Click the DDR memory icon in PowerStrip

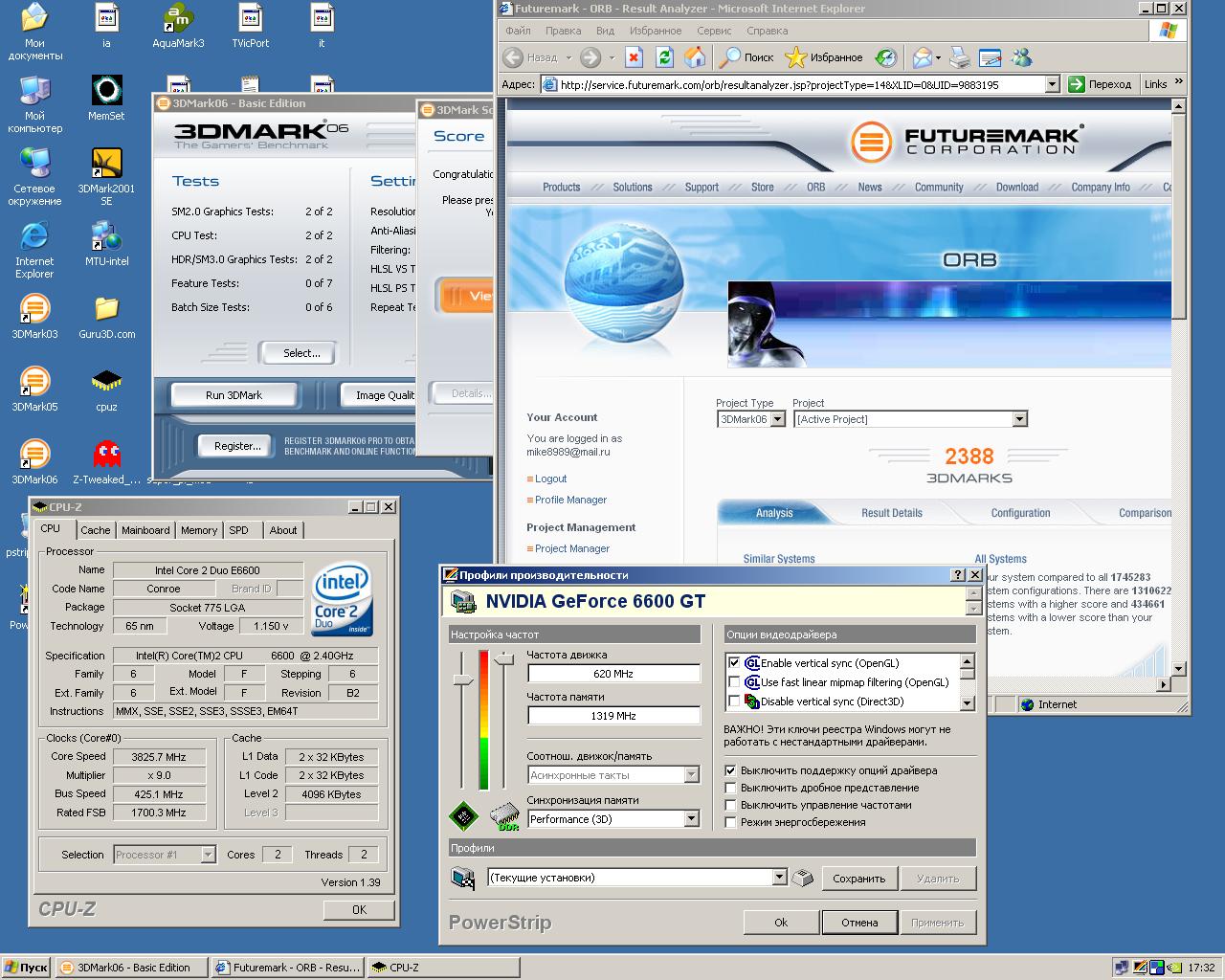pyautogui.click(x=504, y=816)
